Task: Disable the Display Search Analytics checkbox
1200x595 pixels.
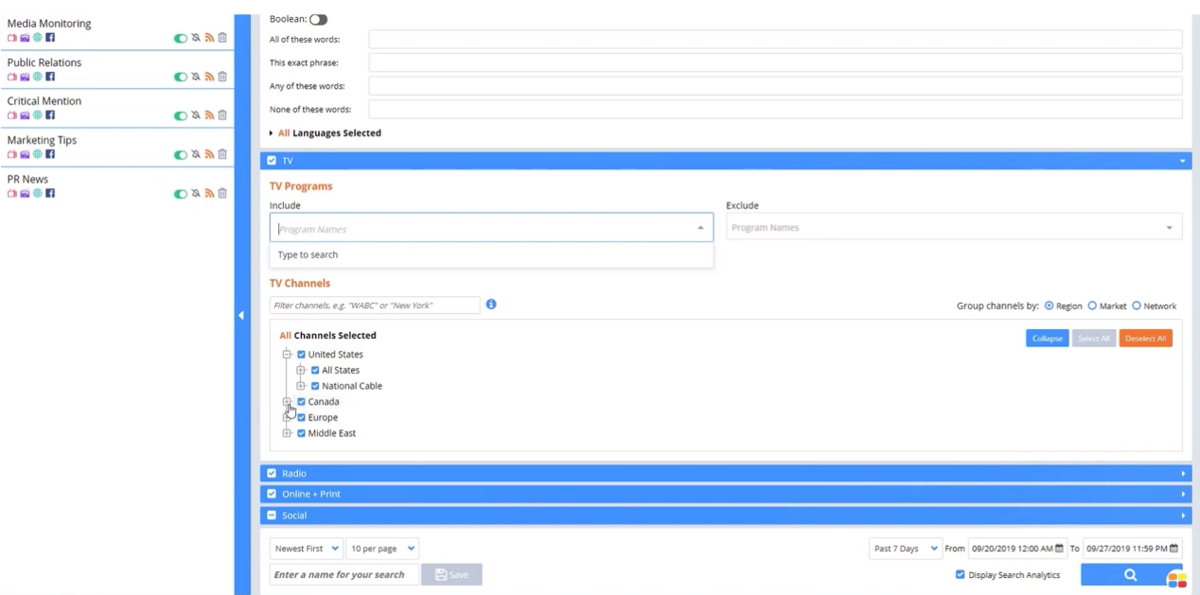Action: [960, 575]
